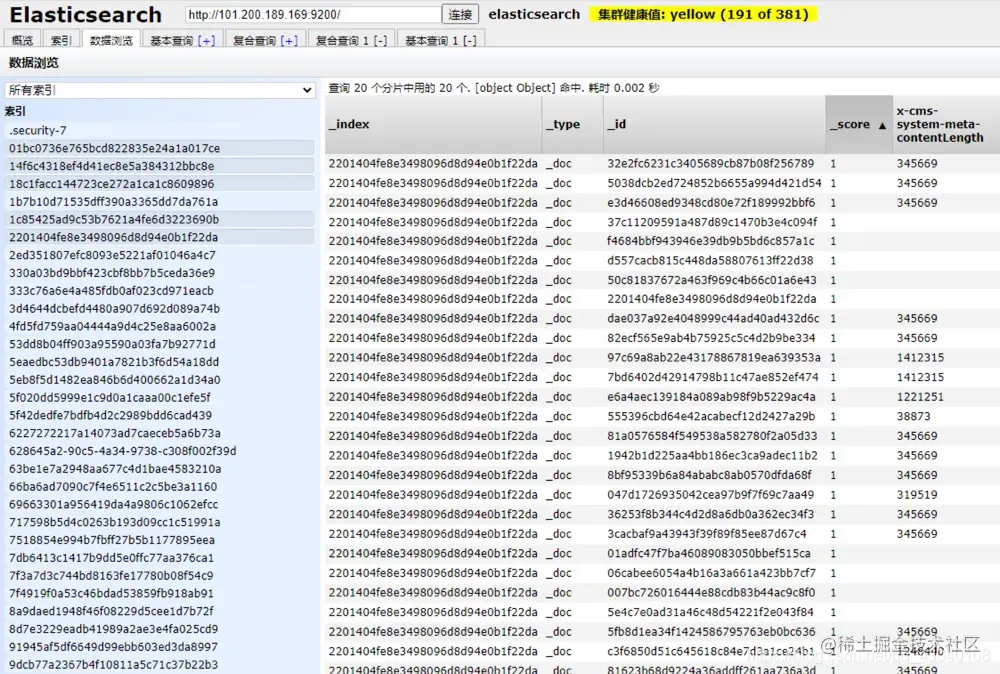1000x674 pixels.
Task: Open document dae037a92e4048999c44ad40ad432d6c
Action: [713, 319]
